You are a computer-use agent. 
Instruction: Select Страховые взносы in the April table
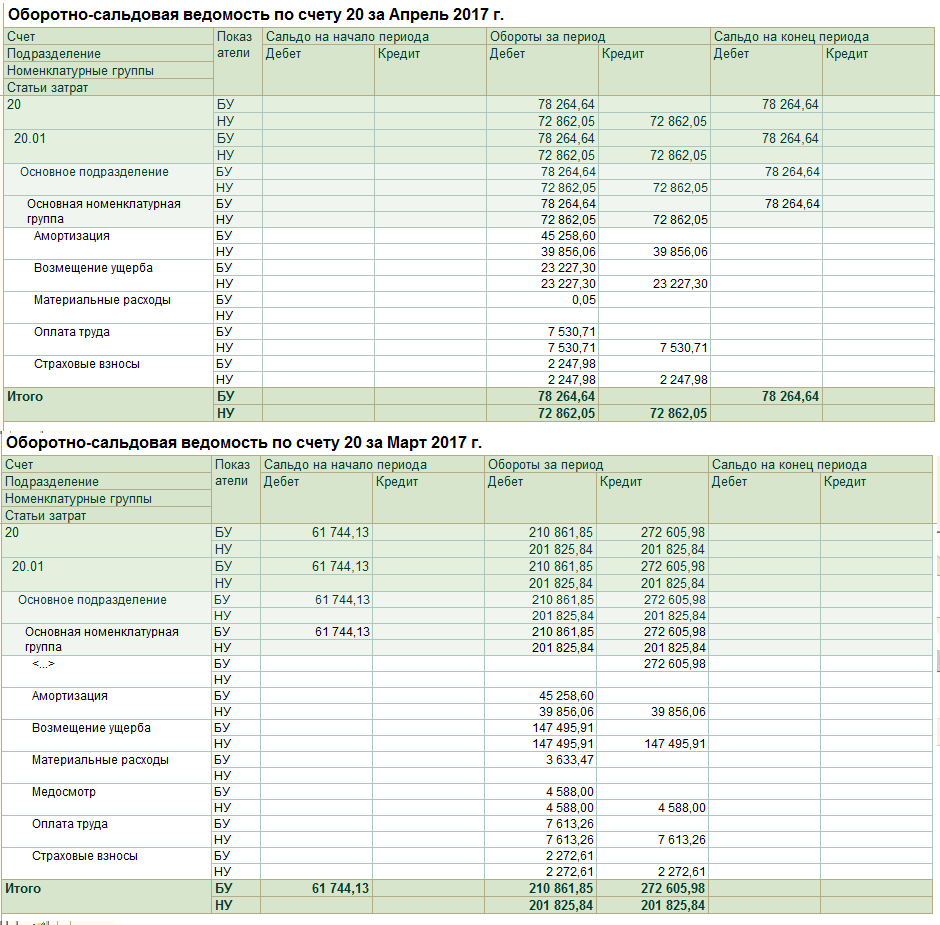(x=87, y=364)
